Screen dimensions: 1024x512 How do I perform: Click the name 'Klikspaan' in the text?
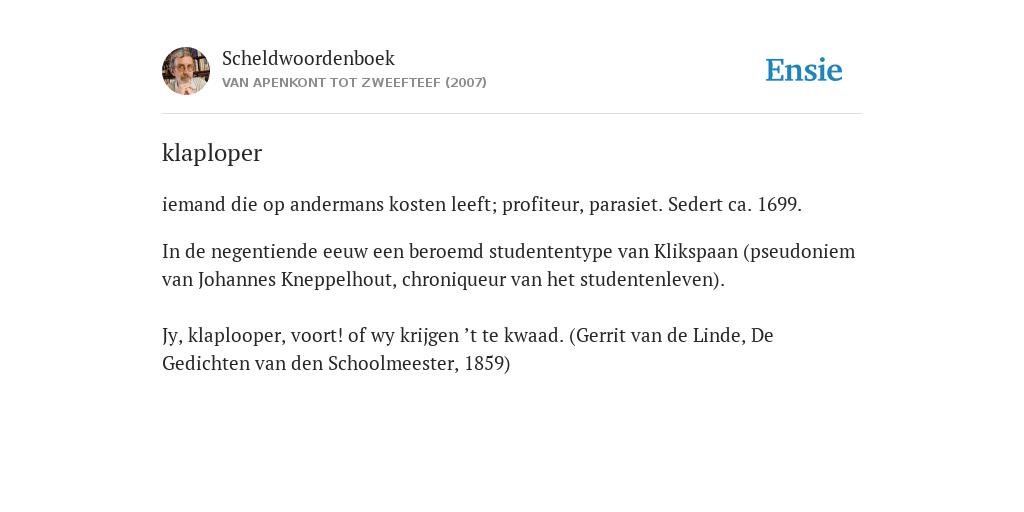(696, 251)
